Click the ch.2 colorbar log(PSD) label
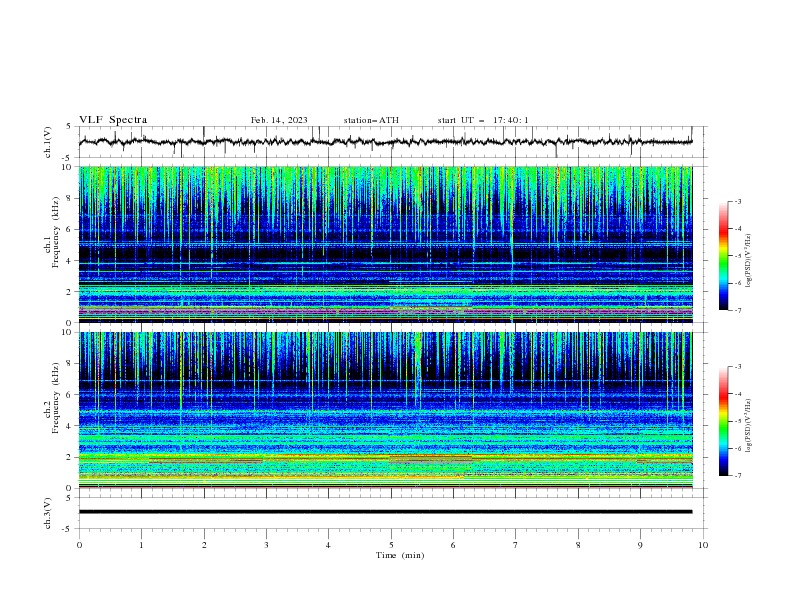 tap(749, 426)
